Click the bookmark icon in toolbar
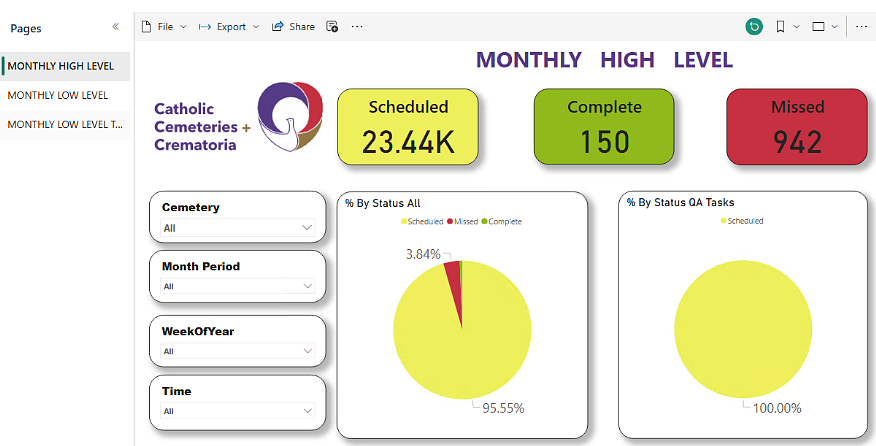The height and width of the screenshot is (446, 876). pos(780,27)
